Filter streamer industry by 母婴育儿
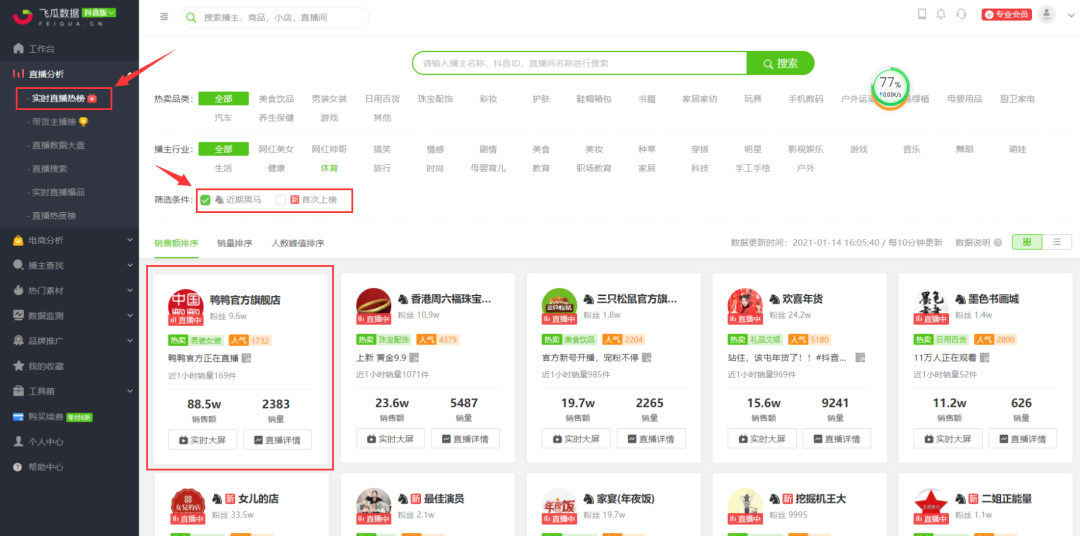The width and height of the screenshot is (1080, 536). pyautogui.click(x=488, y=168)
